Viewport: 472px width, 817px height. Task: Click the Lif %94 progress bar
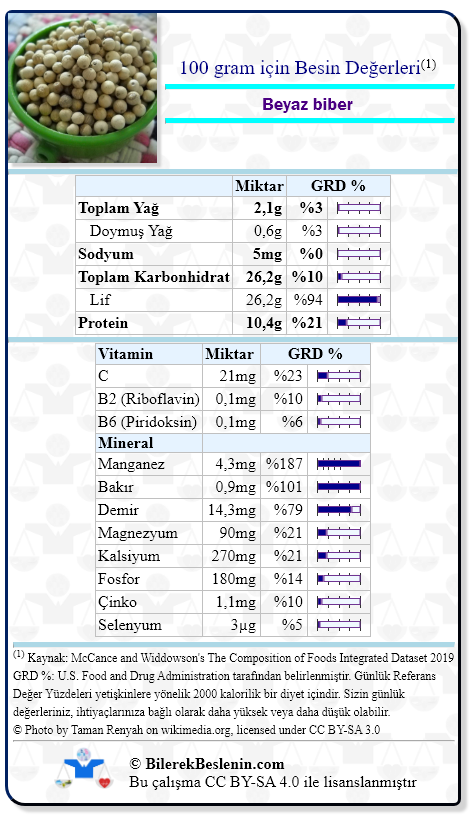(x=359, y=300)
